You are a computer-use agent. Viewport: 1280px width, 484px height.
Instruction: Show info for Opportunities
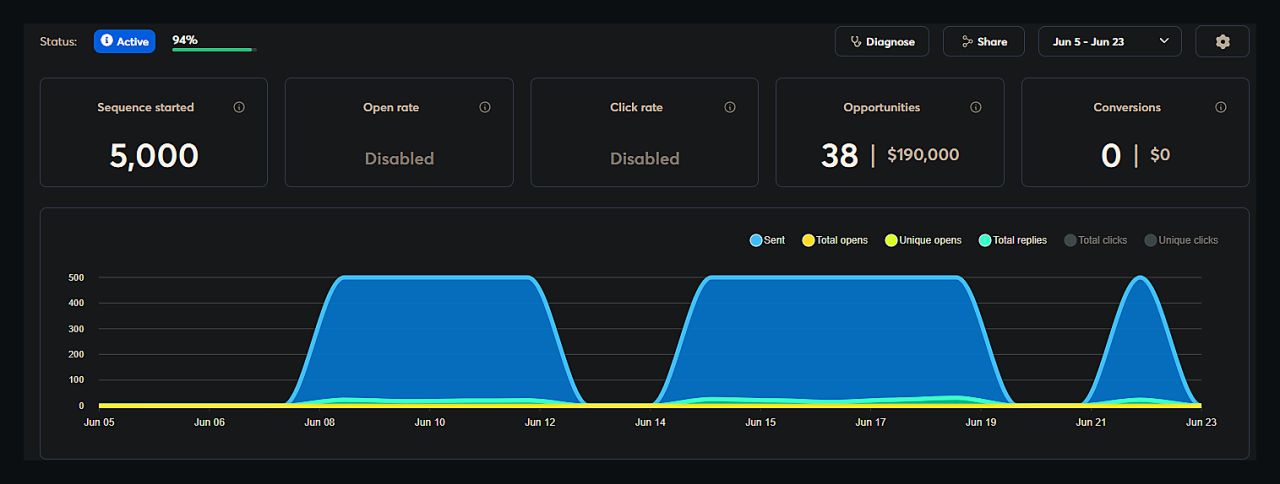[x=976, y=107]
